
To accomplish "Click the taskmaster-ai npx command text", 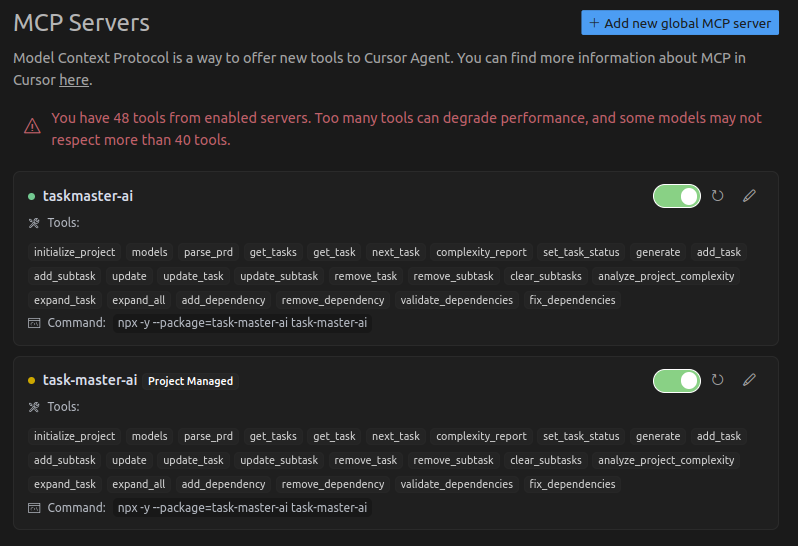I will tap(242, 323).
